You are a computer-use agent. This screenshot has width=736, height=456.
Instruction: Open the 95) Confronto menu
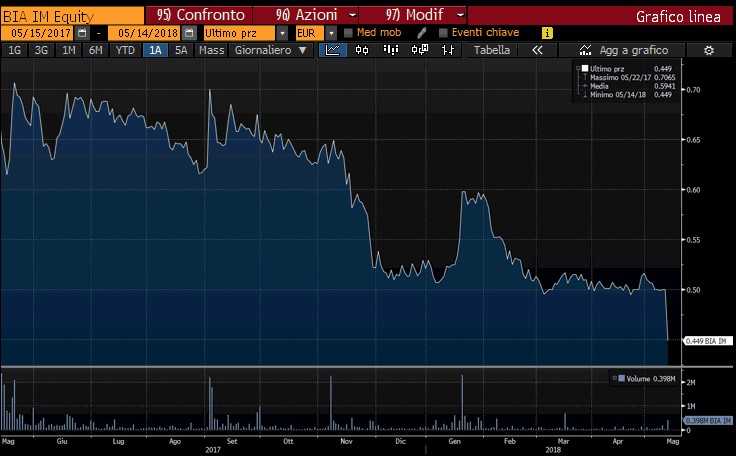click(x=200, y=15)
